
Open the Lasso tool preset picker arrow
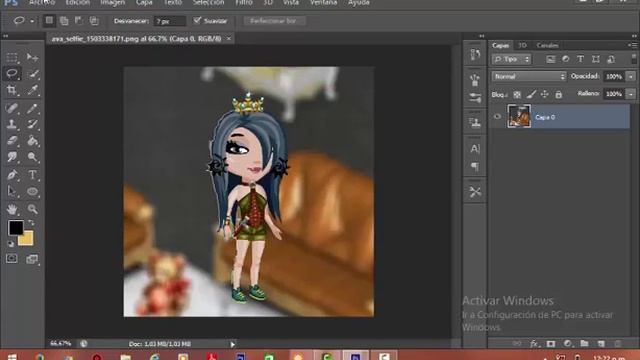32,21
